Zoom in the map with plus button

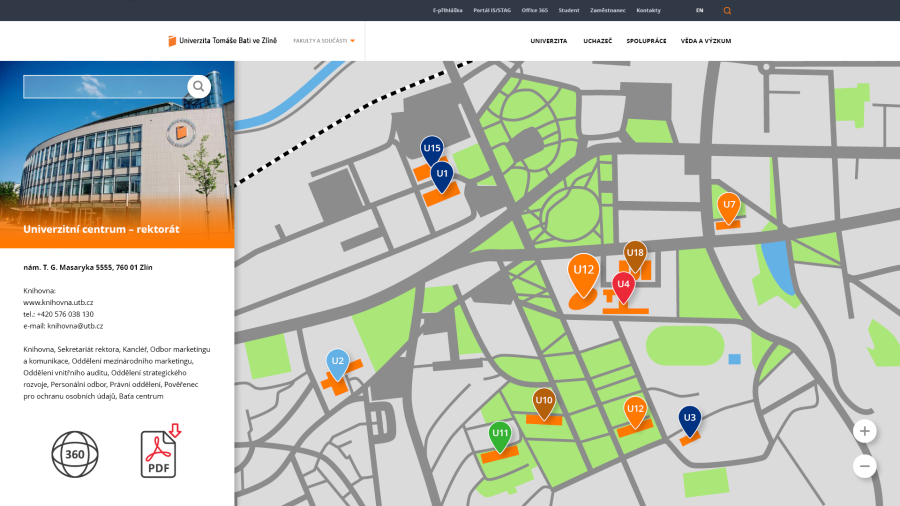[865, 431]
